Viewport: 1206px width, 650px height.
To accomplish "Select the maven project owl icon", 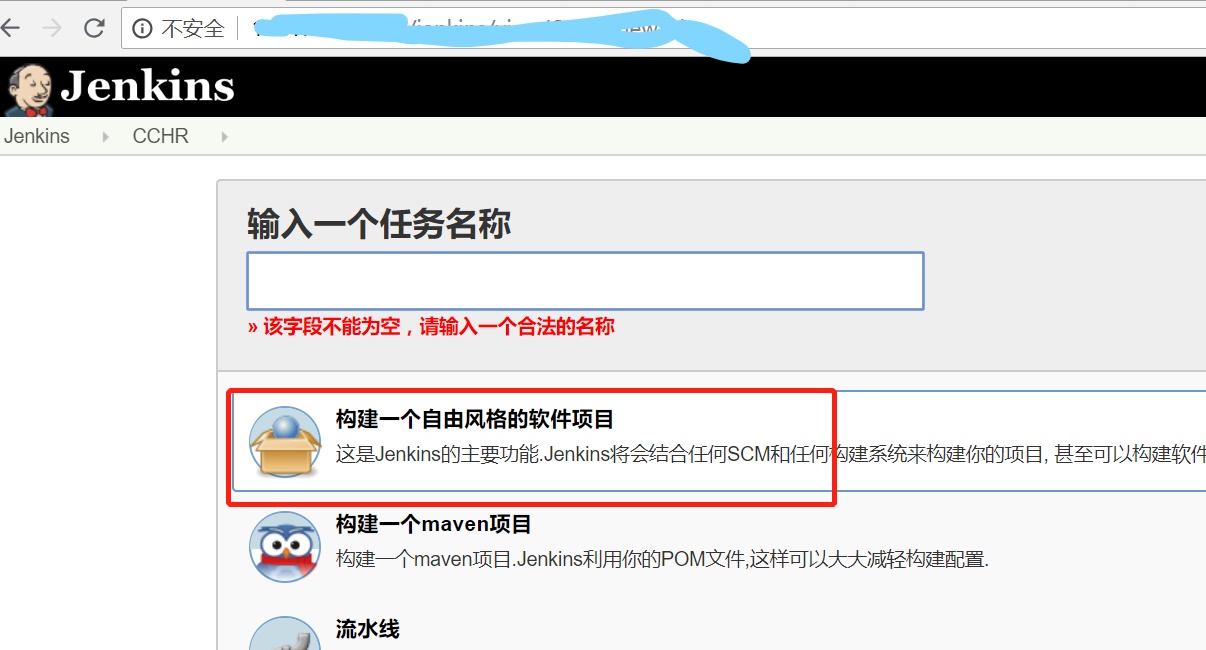I will coord(285,546).
